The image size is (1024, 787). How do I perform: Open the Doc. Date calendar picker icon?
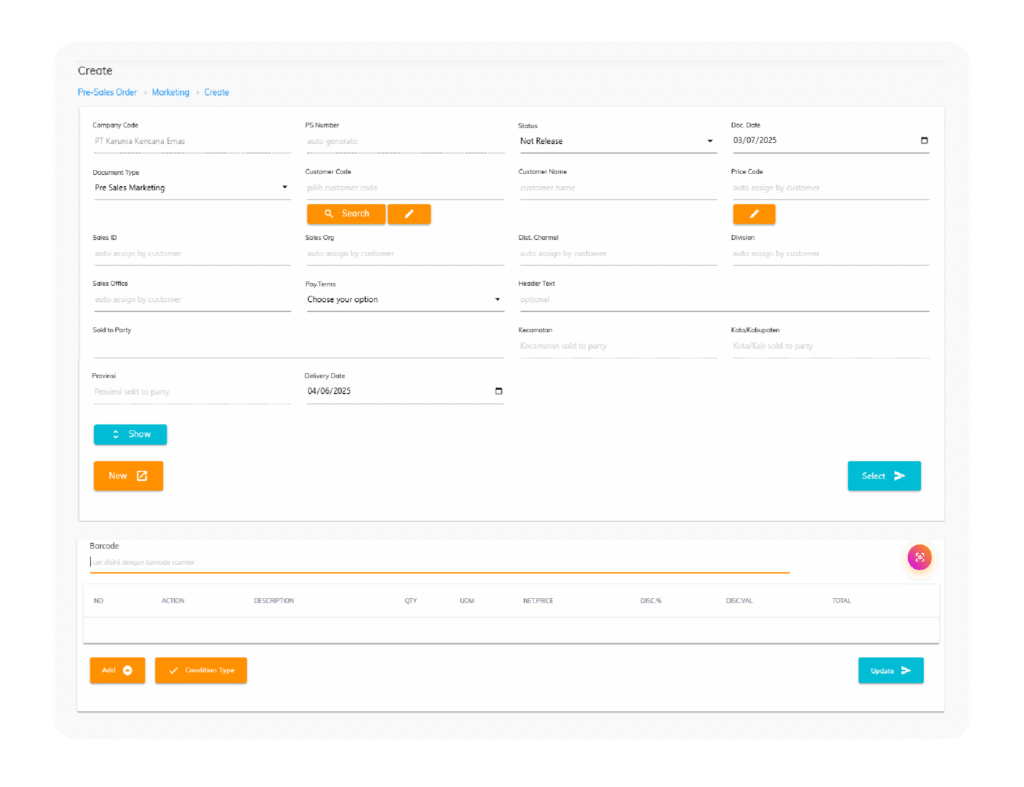coord(924,141)
